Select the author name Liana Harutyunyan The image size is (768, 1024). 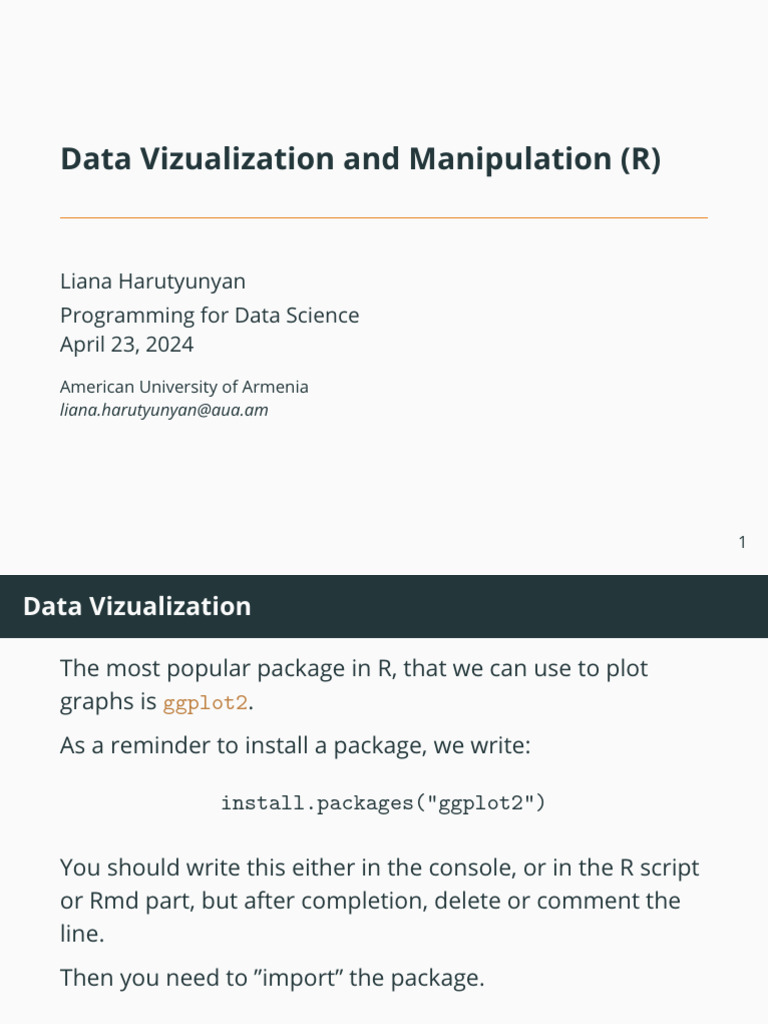tap(153, 283)
